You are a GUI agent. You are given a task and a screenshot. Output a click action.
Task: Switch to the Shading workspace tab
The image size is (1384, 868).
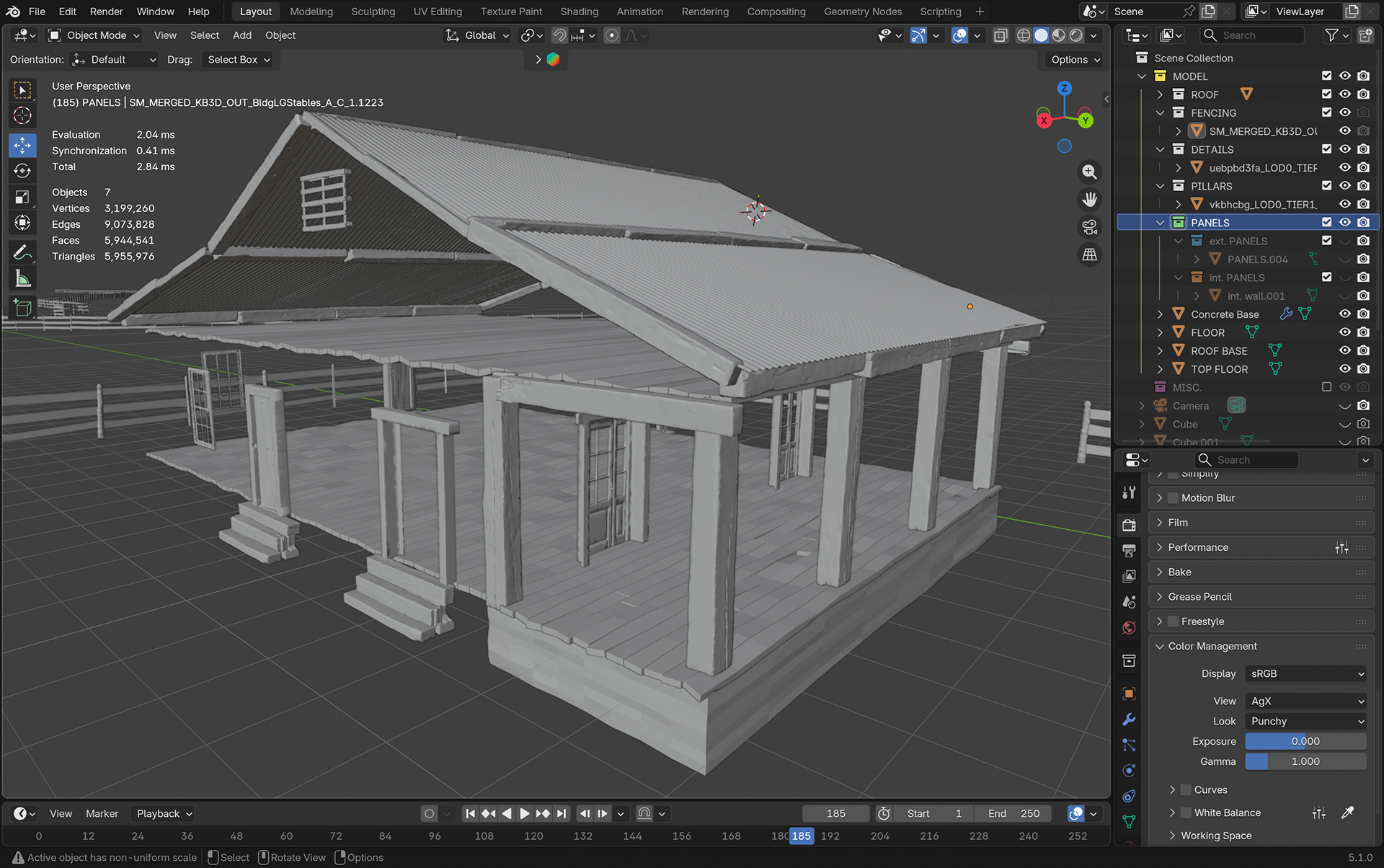(x=579, y=12)
